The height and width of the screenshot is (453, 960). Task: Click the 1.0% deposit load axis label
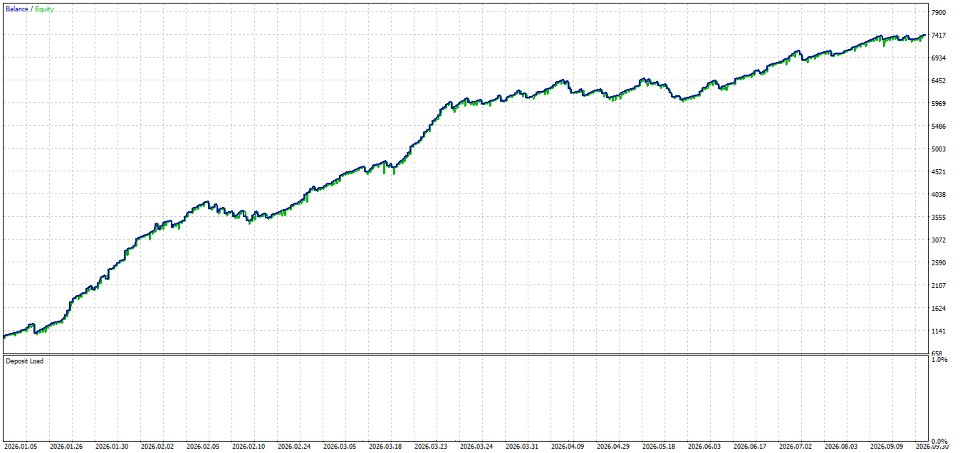coord(939,361)
